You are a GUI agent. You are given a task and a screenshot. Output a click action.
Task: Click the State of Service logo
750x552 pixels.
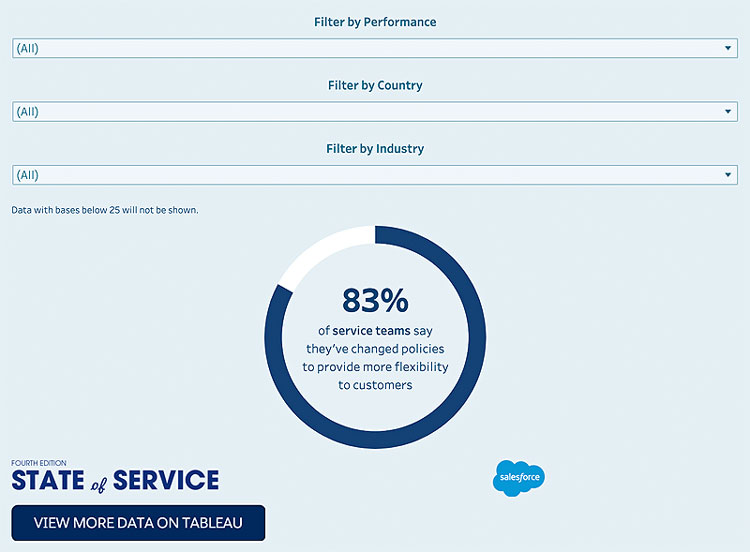[115, 480]
